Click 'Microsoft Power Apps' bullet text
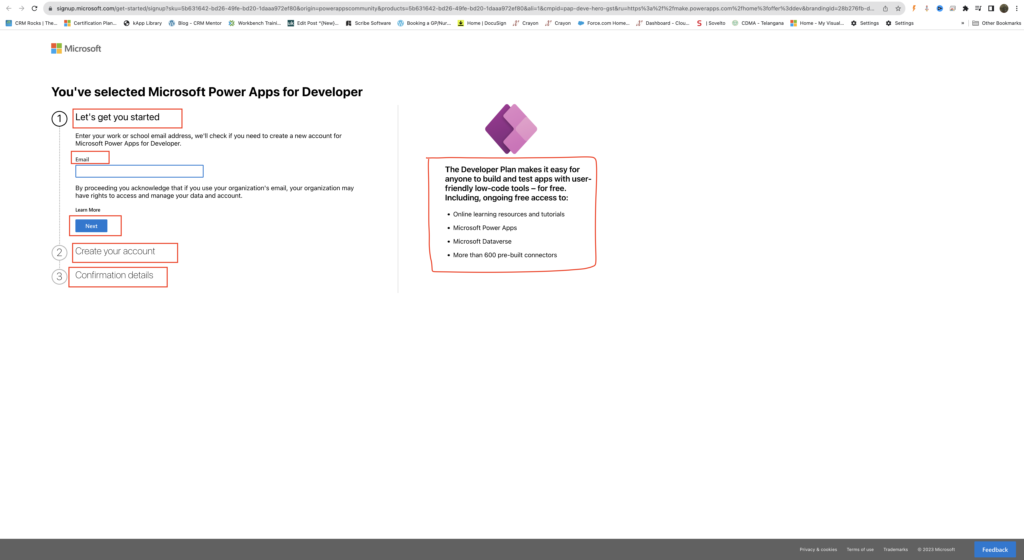The width and height of the screenshot is (1024, 560). (485, 228)
